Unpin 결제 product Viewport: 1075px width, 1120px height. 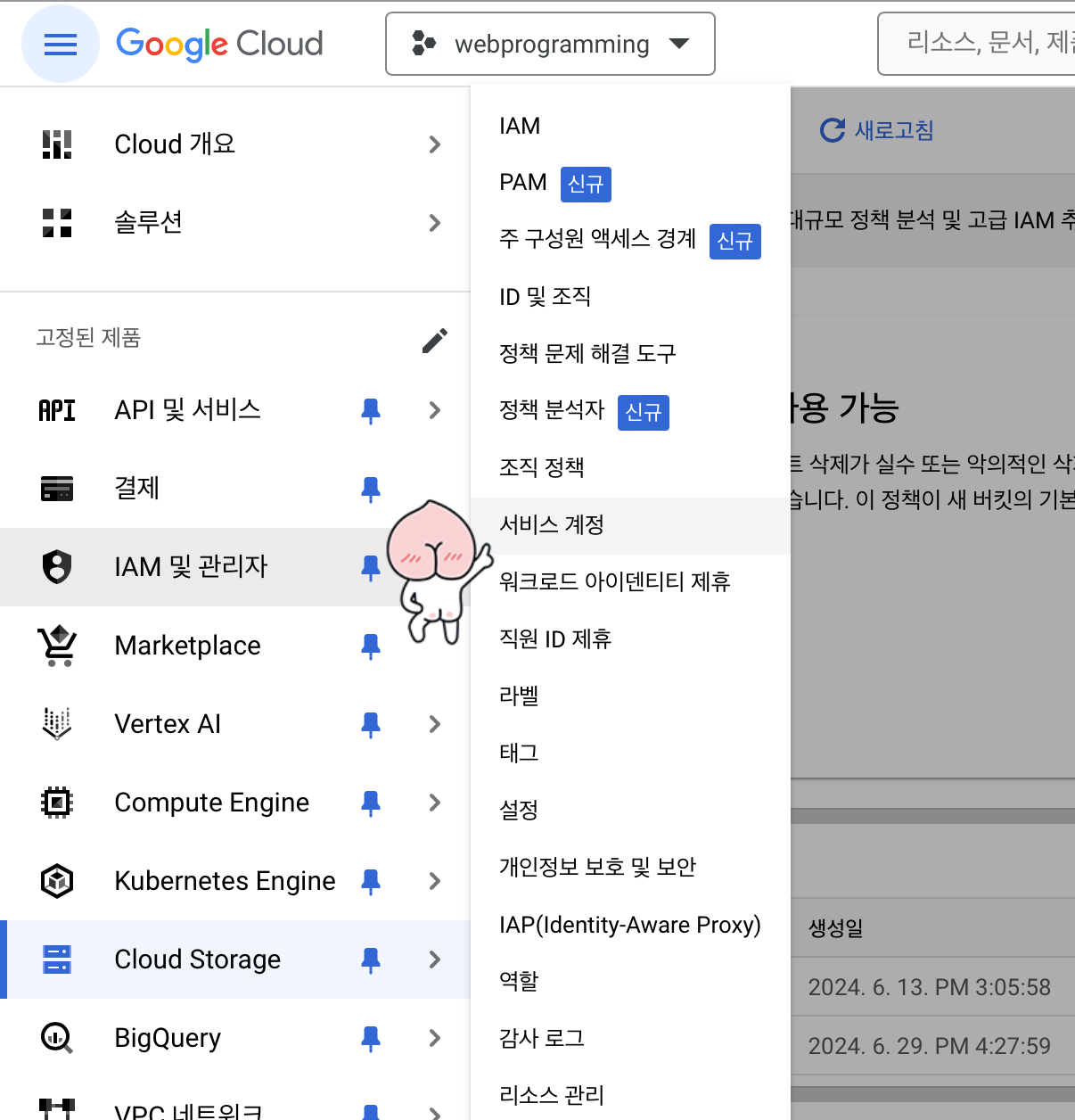pyautogui.click(x=371, y=489)
